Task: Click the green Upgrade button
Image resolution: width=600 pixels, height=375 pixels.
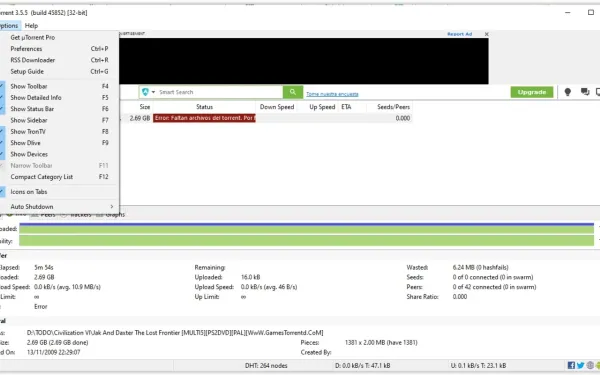Action: coord(532,92)
